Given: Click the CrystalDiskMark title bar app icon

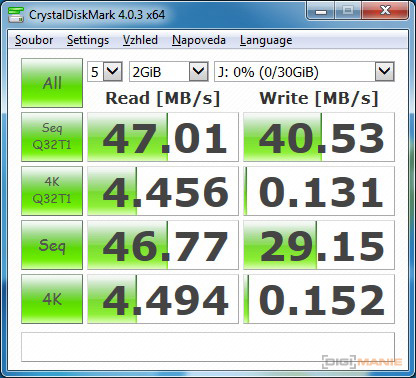Looking at the screenshot, I should point(16,14).
